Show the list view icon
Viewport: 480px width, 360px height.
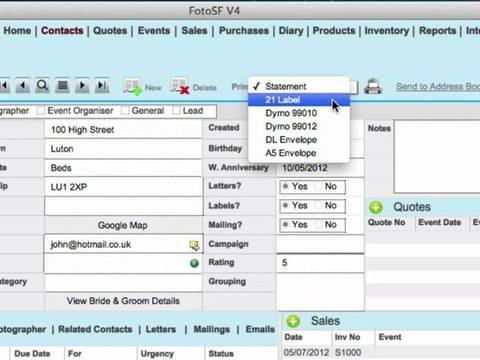pyautogui.click(x=63, y=86)
